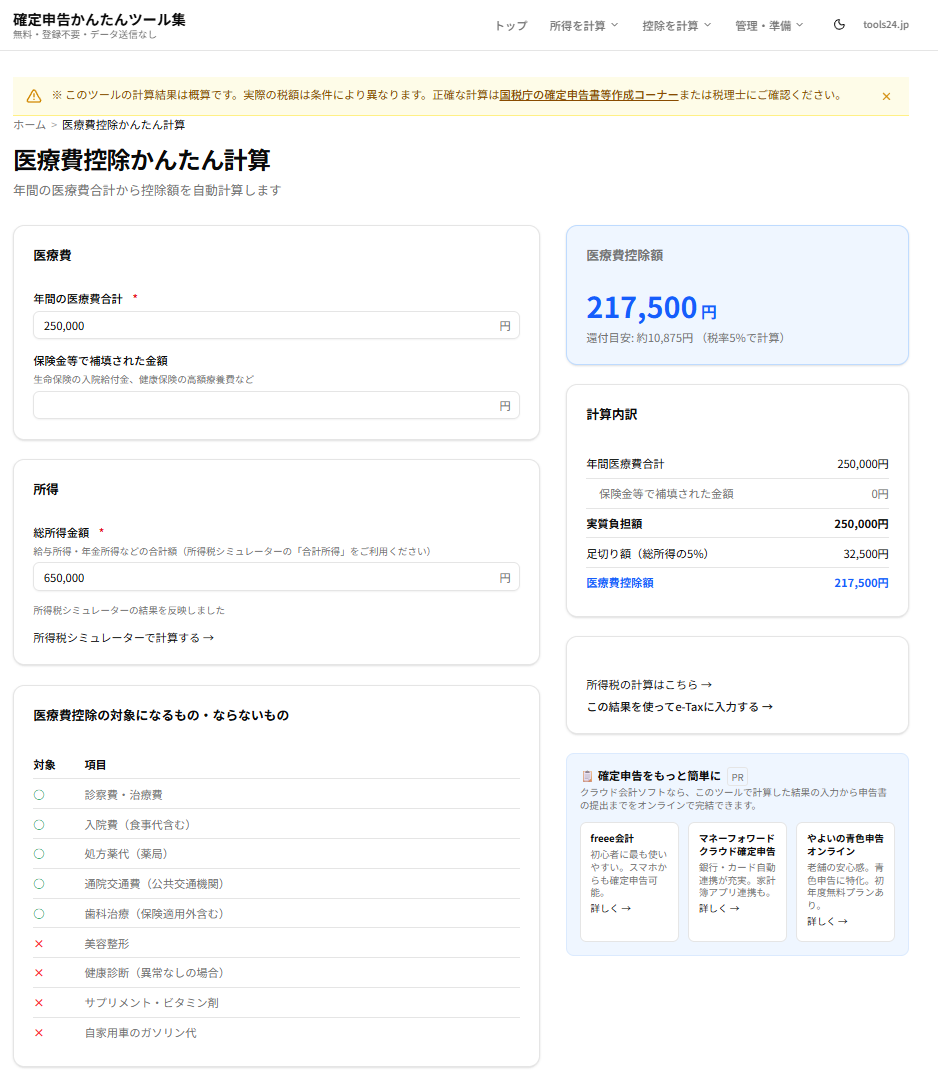Image resolution: width=938 pixels, height=1083 pixels.
Task: Open やよいの青色申告オンライン details link
Action: coord(827,922)
